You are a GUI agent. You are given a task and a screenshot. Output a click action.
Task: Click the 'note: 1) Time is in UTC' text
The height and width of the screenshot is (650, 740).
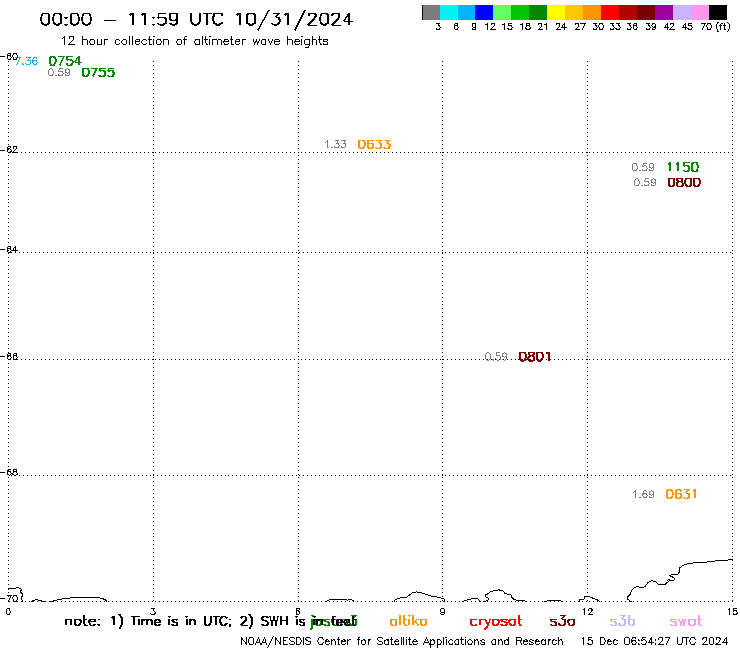click(x=148, y=621)
